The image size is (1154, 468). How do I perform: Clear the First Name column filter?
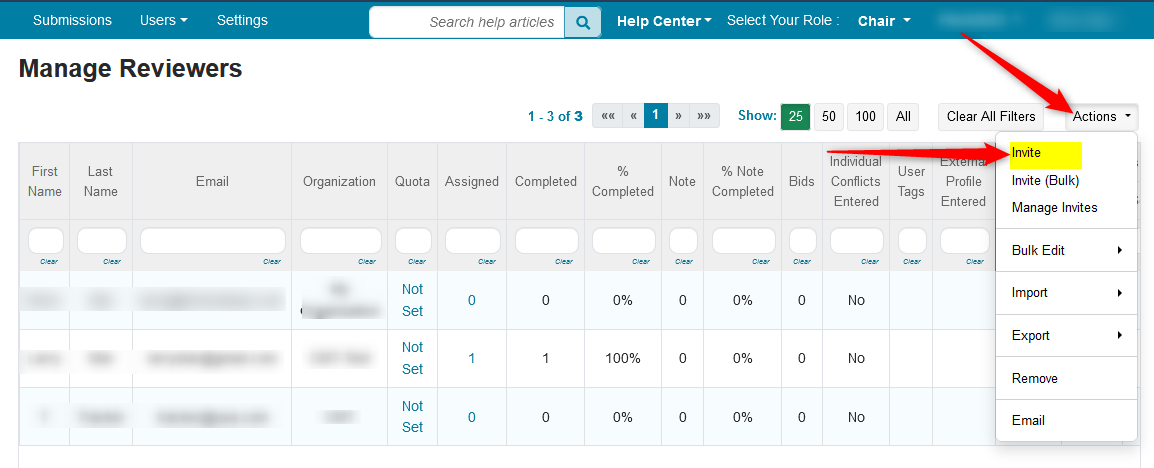[49, 261]
